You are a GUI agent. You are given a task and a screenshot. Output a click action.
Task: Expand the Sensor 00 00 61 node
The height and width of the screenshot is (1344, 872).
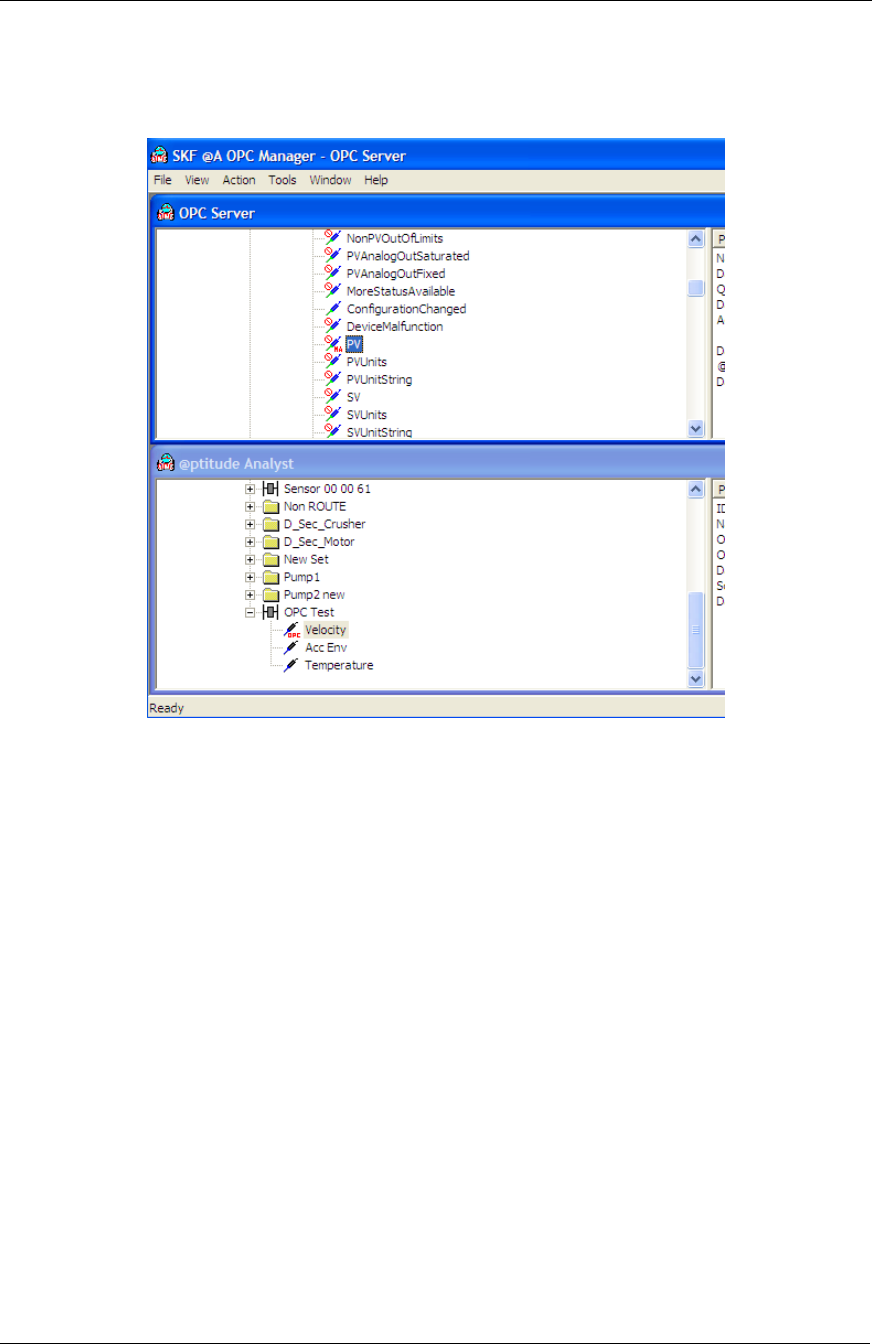(x=250, y=489)
